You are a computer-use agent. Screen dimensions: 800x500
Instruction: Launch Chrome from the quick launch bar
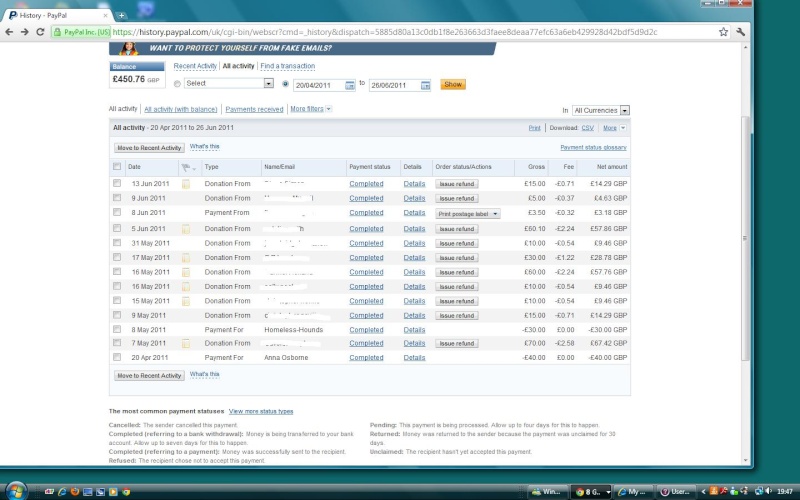click(x=126, y=492)
